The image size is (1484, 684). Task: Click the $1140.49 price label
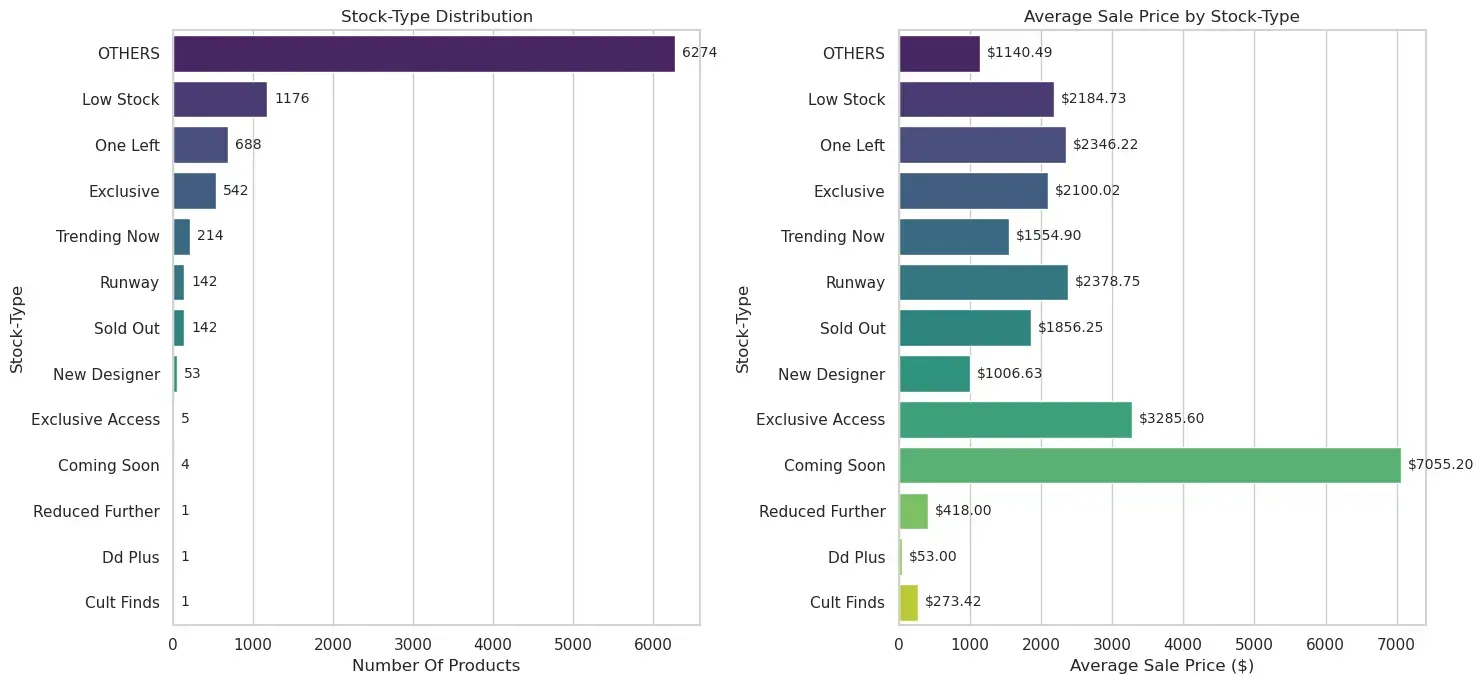click(x=1019, y=53)
